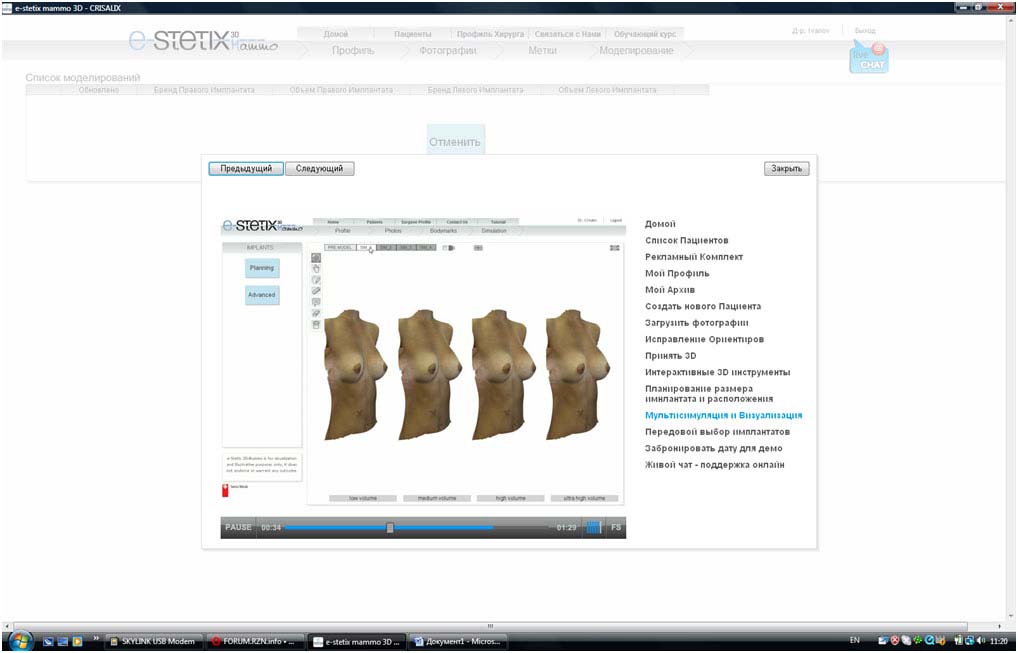Pause the tutorial video
The image size is (1018, 653).
click(x=238, y=527)
